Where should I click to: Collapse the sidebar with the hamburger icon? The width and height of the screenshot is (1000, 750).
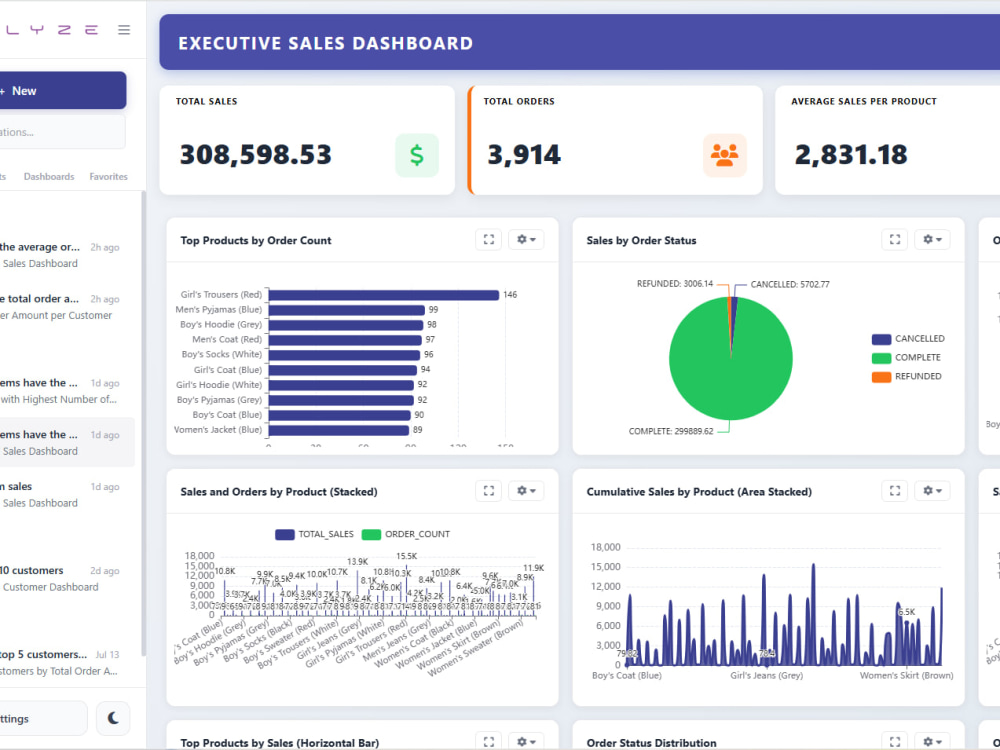pos(124,30)
